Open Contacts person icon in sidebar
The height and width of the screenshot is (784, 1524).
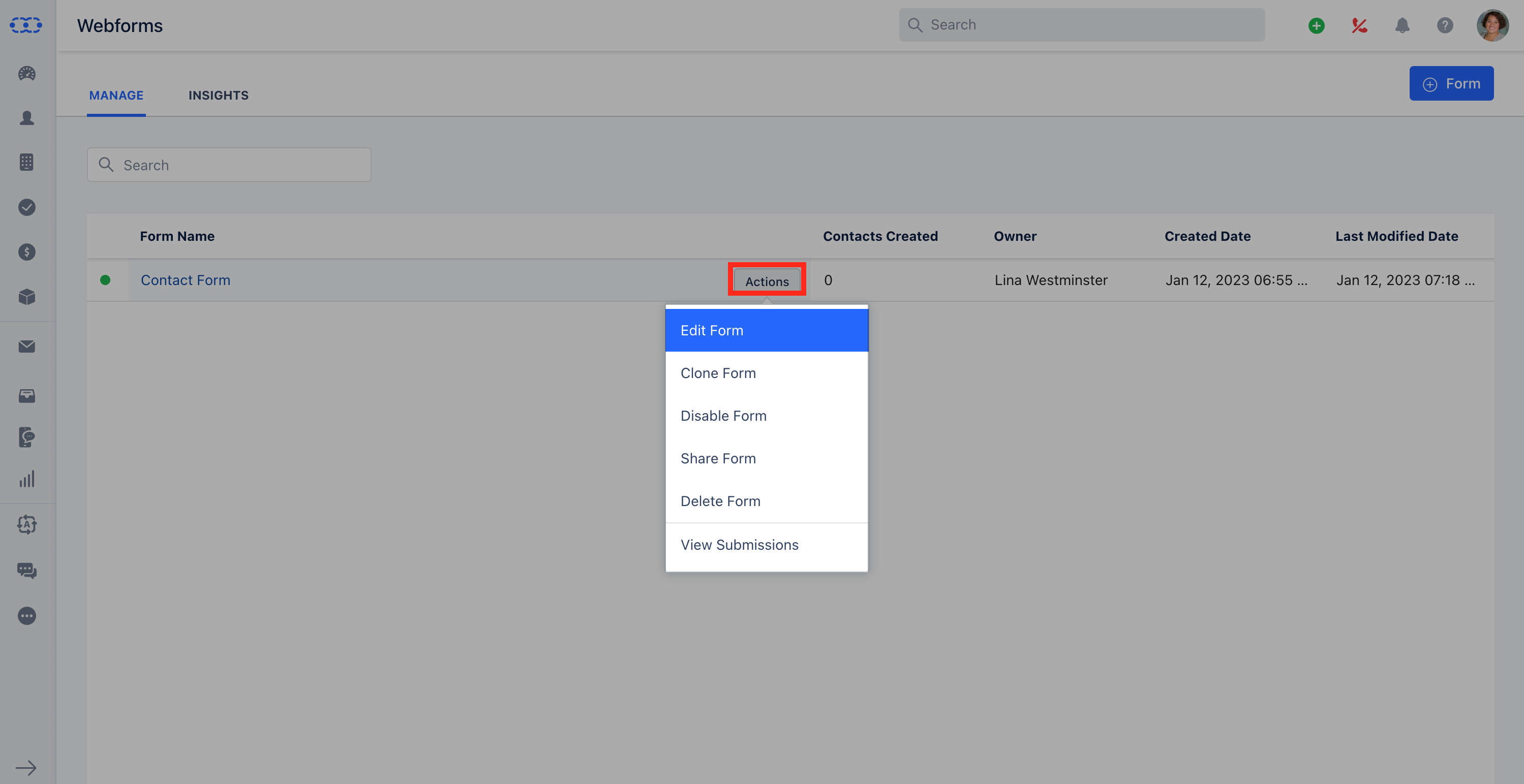26,118
